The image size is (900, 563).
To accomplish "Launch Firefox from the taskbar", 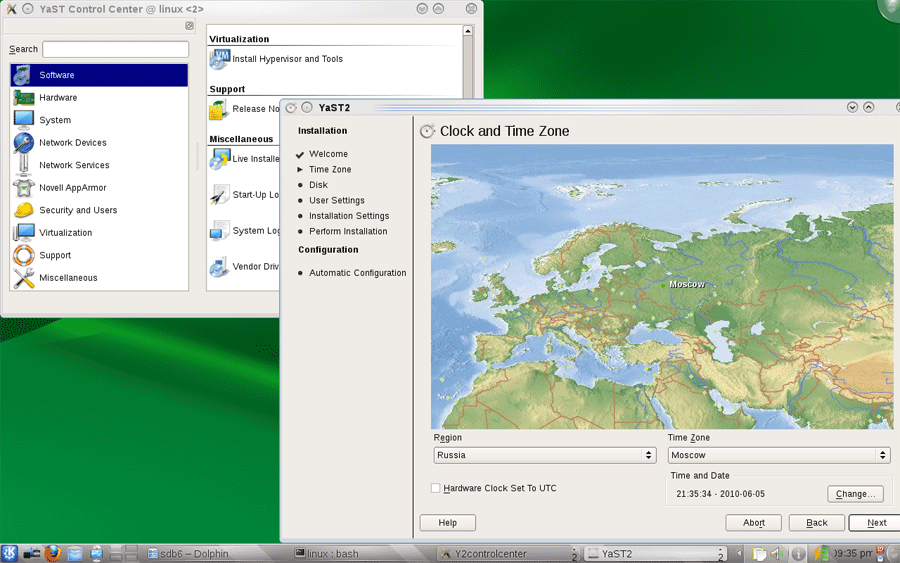I will point(53,553).
